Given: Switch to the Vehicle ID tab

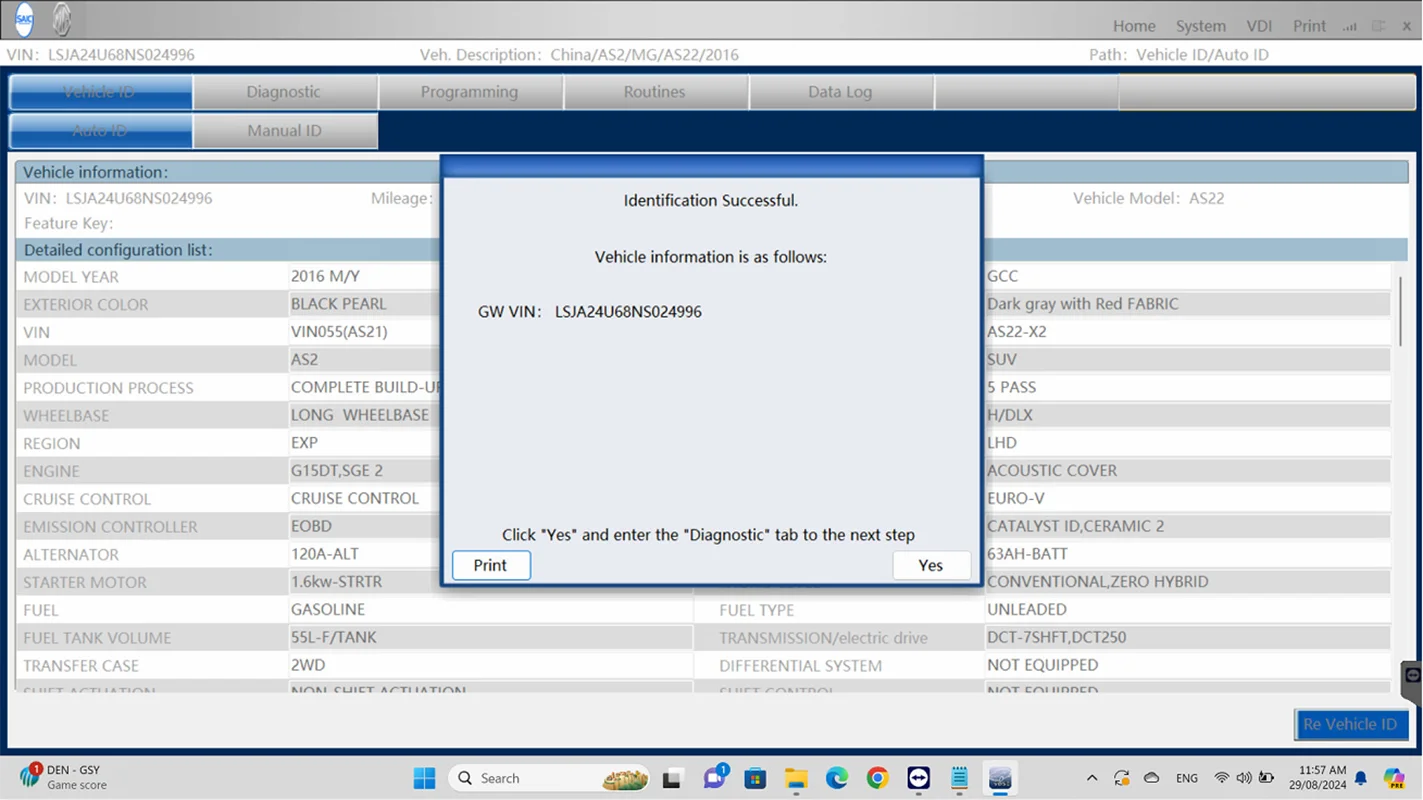Looking at the screenshot, I should 100,92.
